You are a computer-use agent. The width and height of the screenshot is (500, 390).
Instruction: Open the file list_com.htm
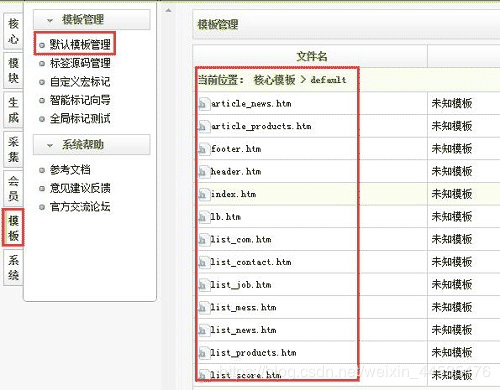(241, 240)
